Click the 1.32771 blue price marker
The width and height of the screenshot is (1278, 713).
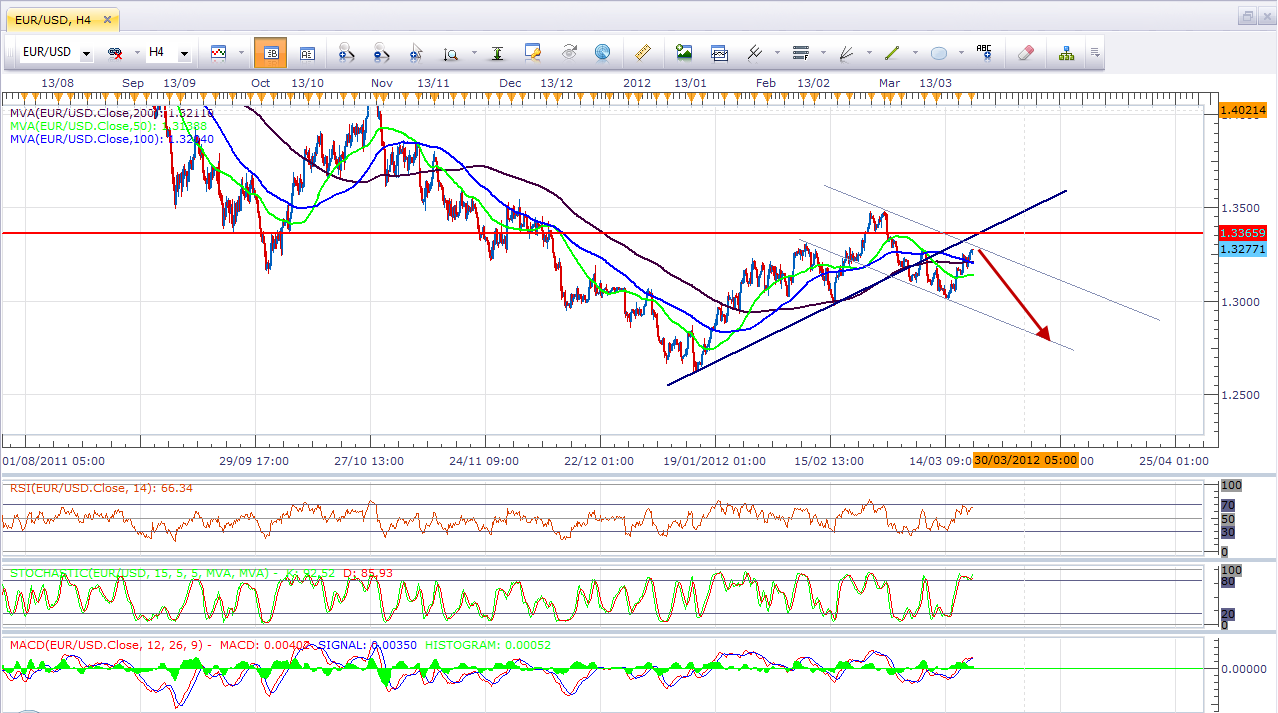click(1243, 249)
